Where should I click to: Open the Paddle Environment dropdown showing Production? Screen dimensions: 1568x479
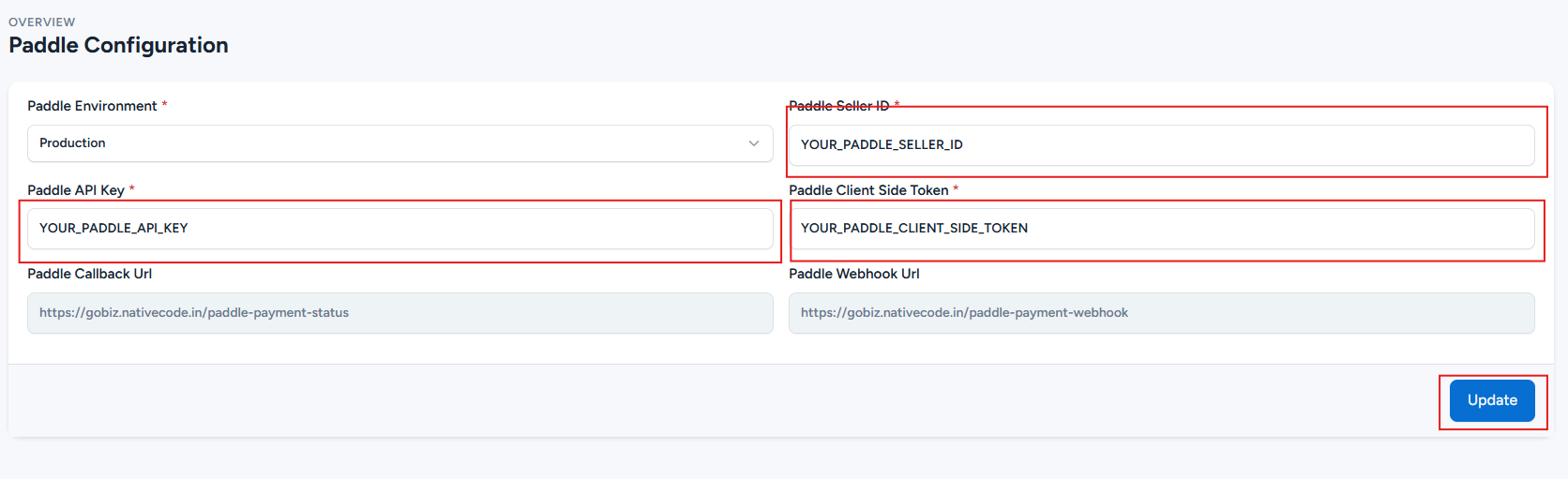[400, 143]
